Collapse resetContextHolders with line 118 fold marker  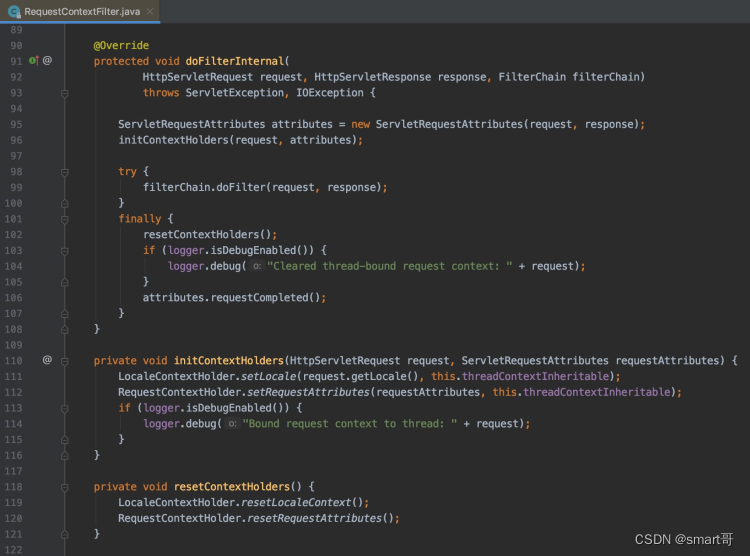65,488
